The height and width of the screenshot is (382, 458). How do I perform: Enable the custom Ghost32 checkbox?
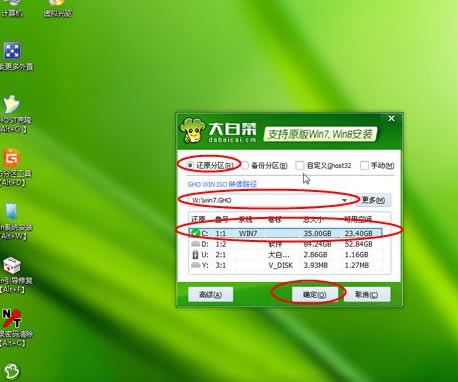click(x=300, y=165)
